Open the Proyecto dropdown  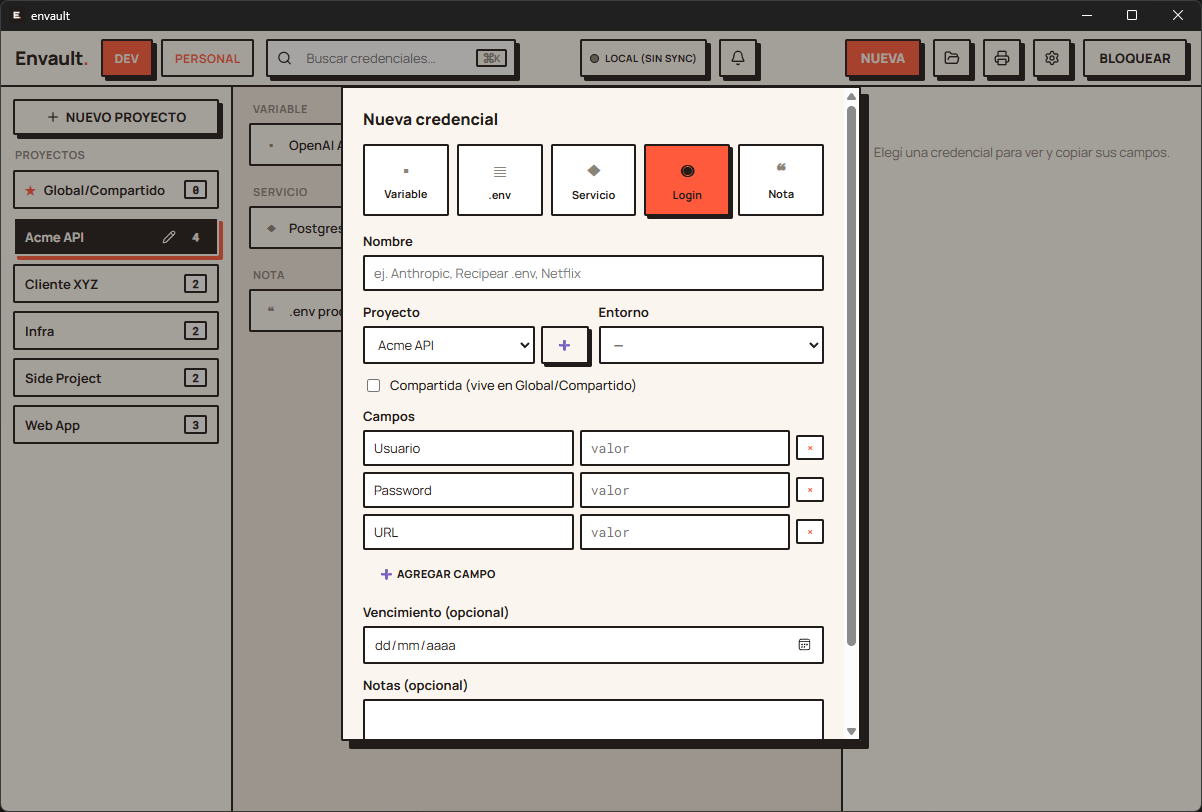point(449,345)
